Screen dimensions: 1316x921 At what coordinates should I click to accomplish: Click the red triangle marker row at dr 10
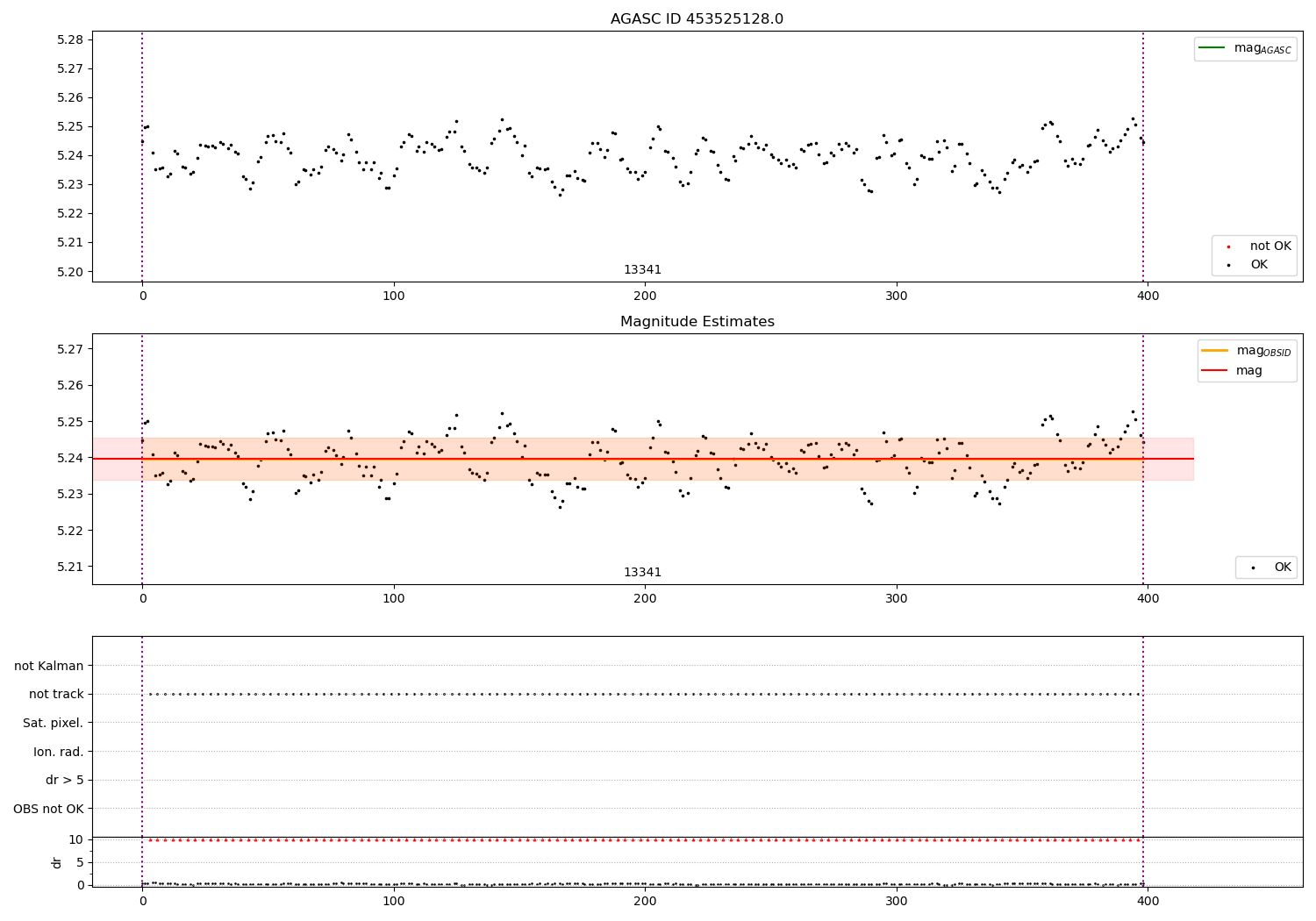click(644, 839)
